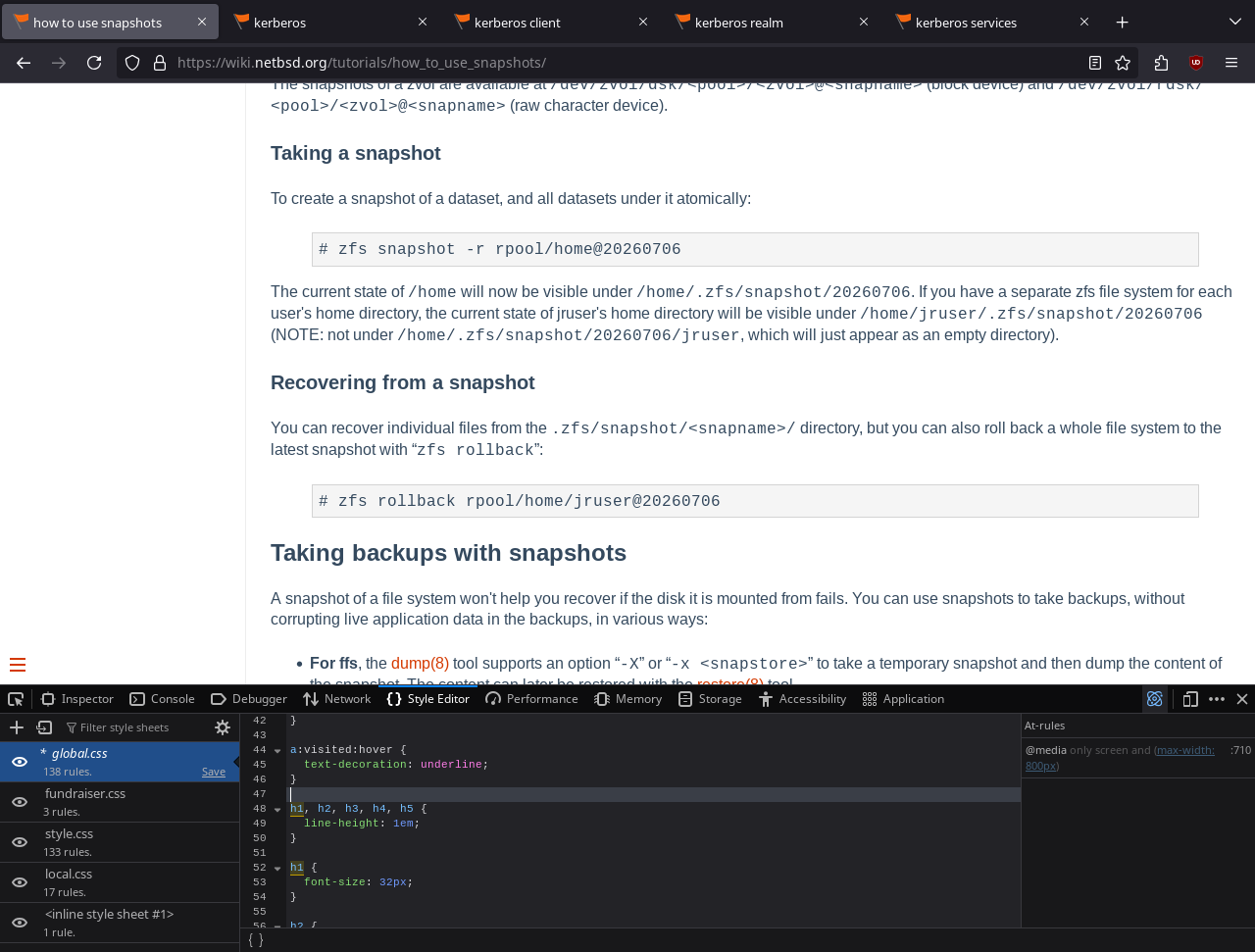Collapse the a:visited:hover rule on line 44
The image size is (1255, 952).
(277, 750)
